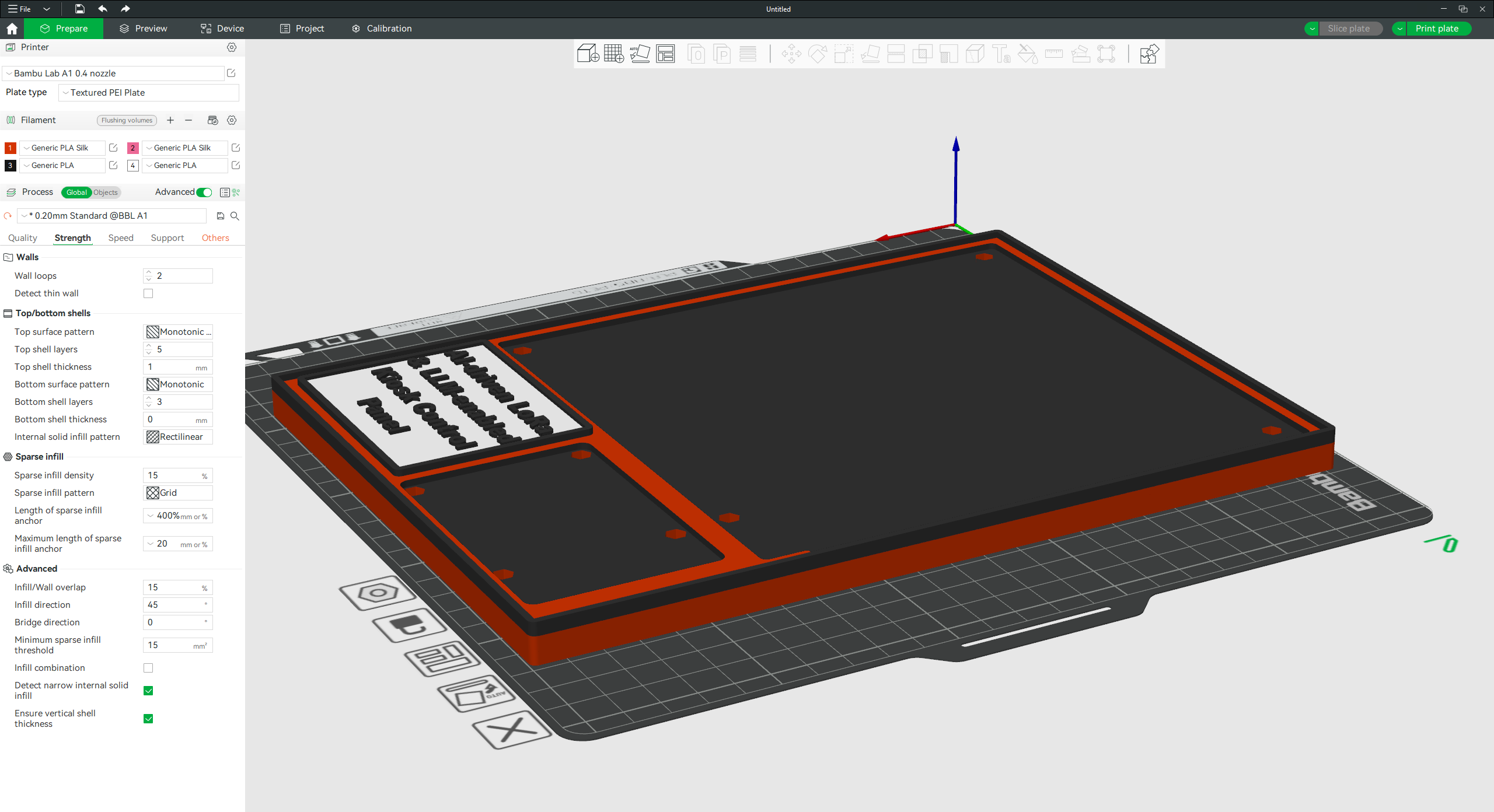The image size is (1494, 812).
Task: Click the Add plate grid icon
Action: point(613,54)
